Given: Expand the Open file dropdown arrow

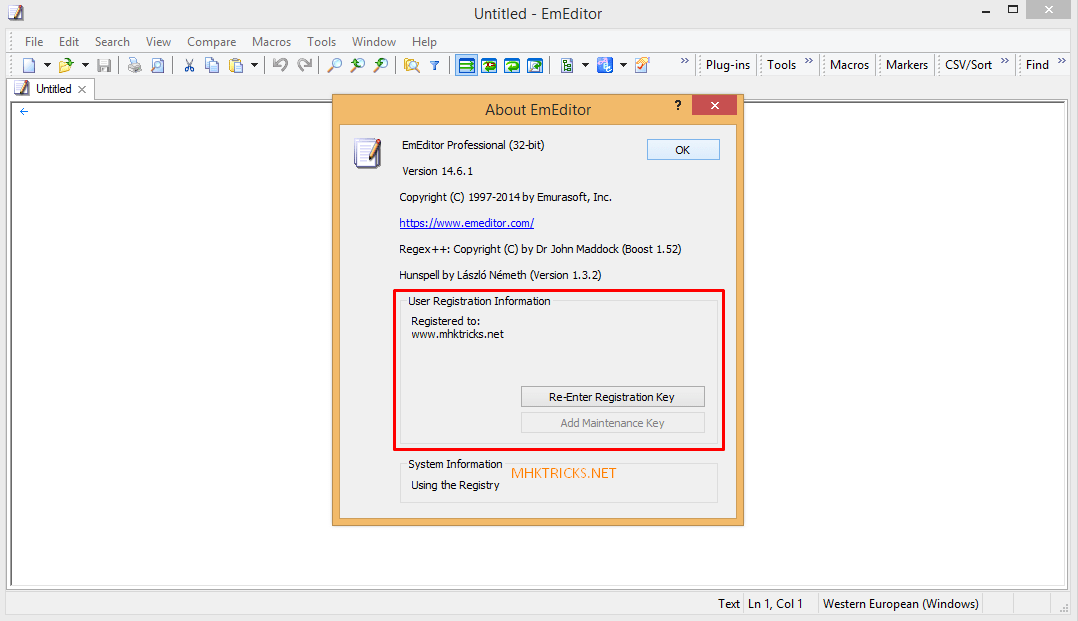Looking at the screenshot, I should [85, 65].
